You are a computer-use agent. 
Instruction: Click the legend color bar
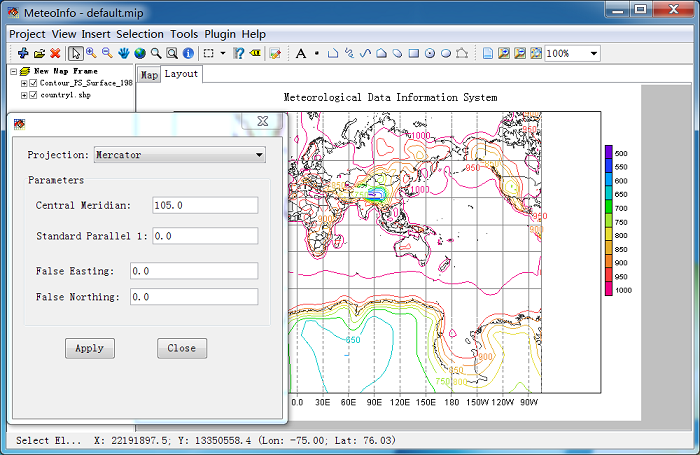pos(609,220)
